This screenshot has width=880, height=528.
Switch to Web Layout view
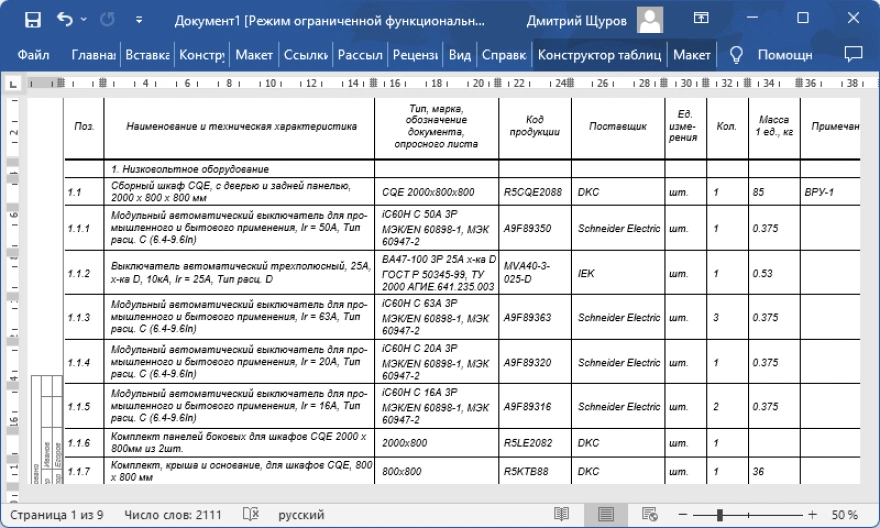[649, 515]
